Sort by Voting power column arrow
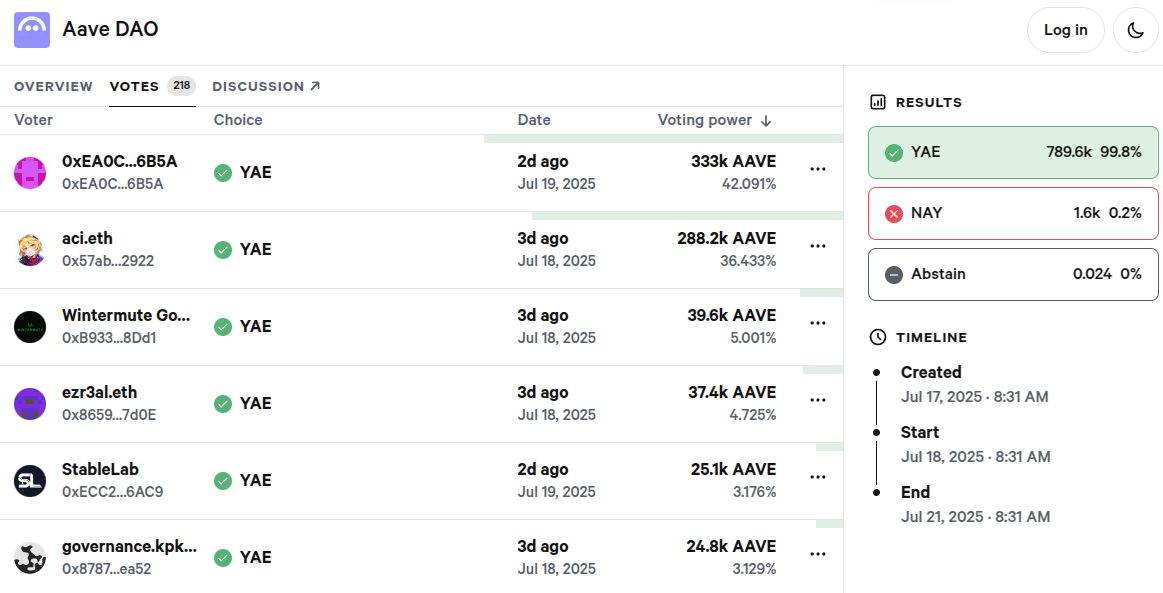Viewport: 1163px width, 593px height. (x=766, y=121)
